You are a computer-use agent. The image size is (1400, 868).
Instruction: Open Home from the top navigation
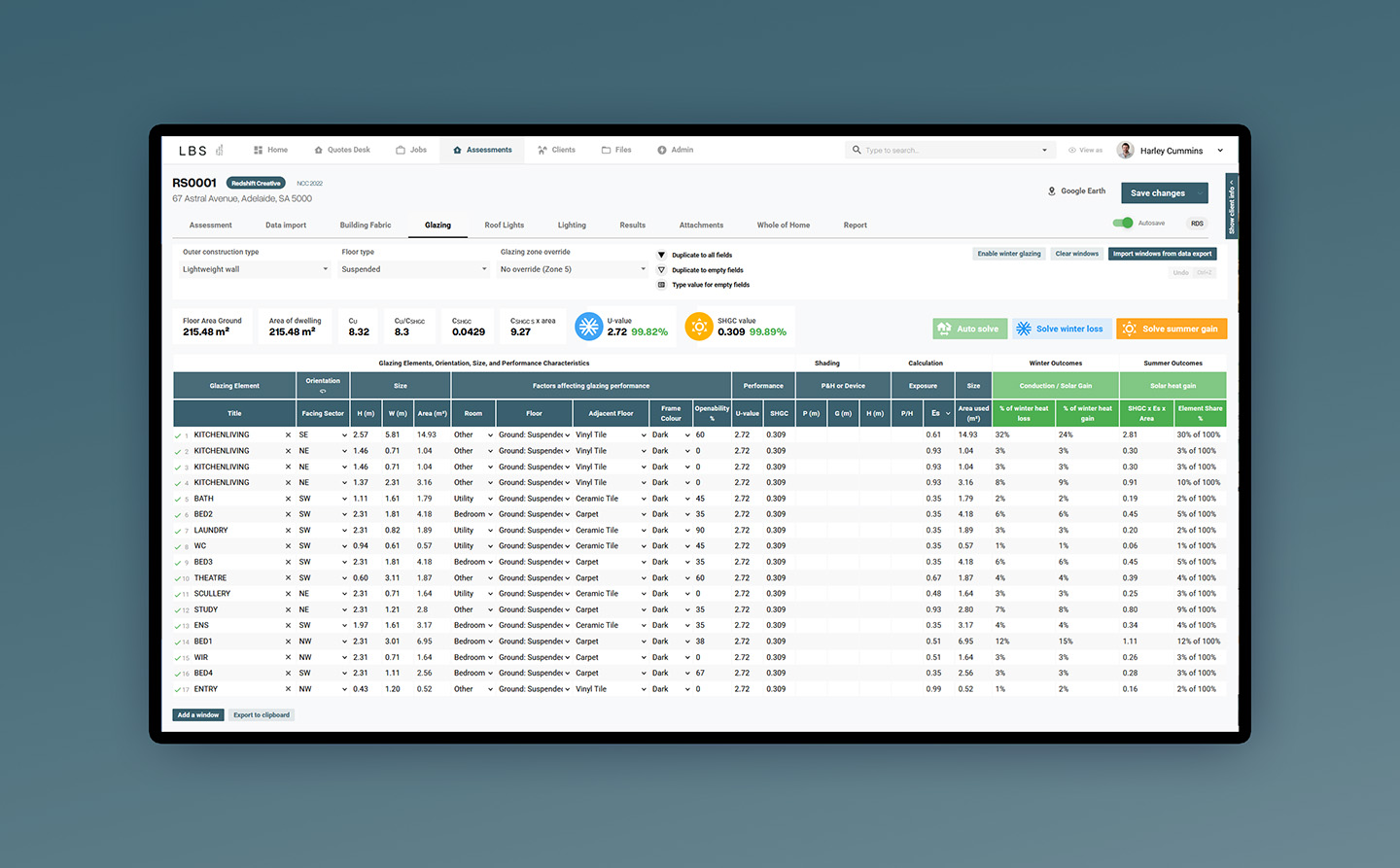270,150
